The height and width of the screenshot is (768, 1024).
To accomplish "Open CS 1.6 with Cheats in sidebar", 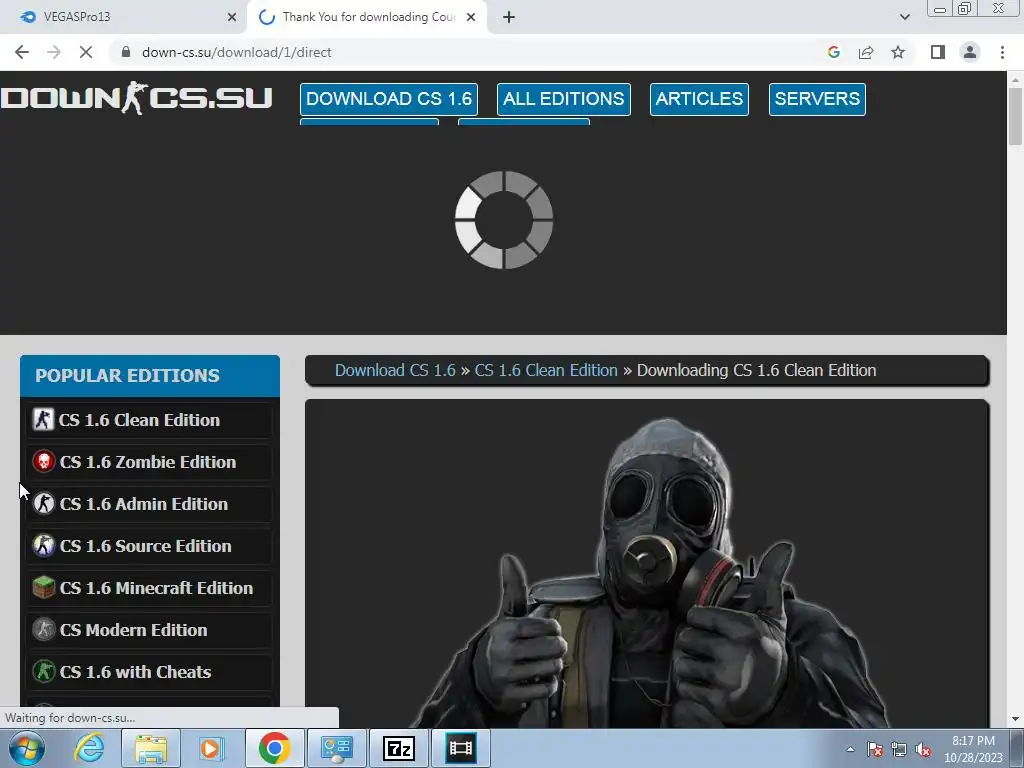I will pos(150,671).
